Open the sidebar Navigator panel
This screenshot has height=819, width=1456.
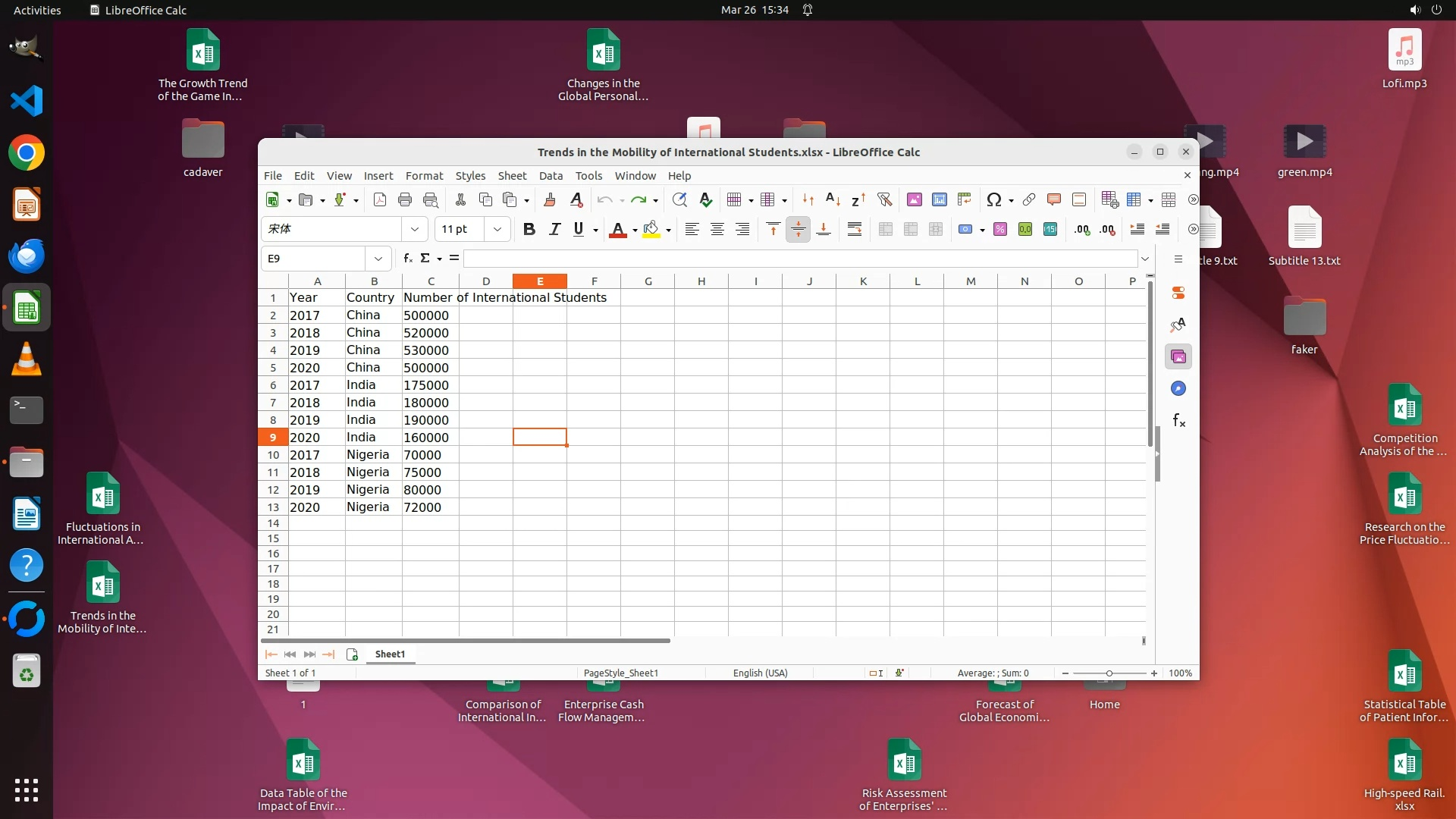1178,388
